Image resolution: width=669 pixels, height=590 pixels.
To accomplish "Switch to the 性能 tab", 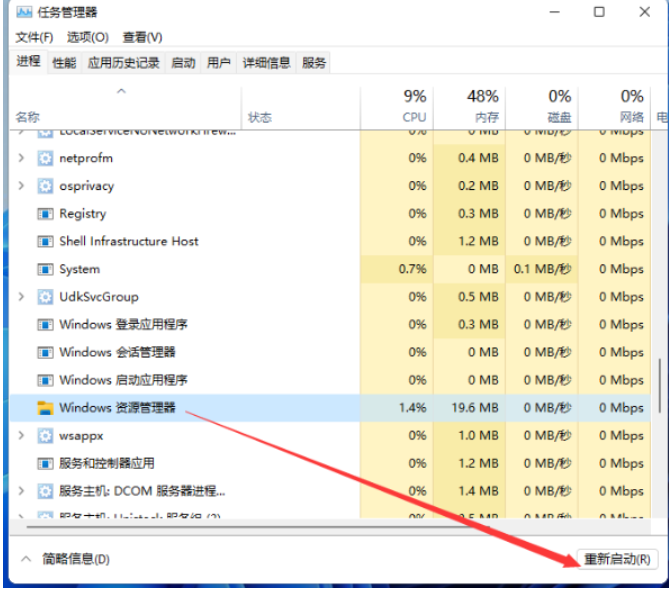I will point(64,62).
